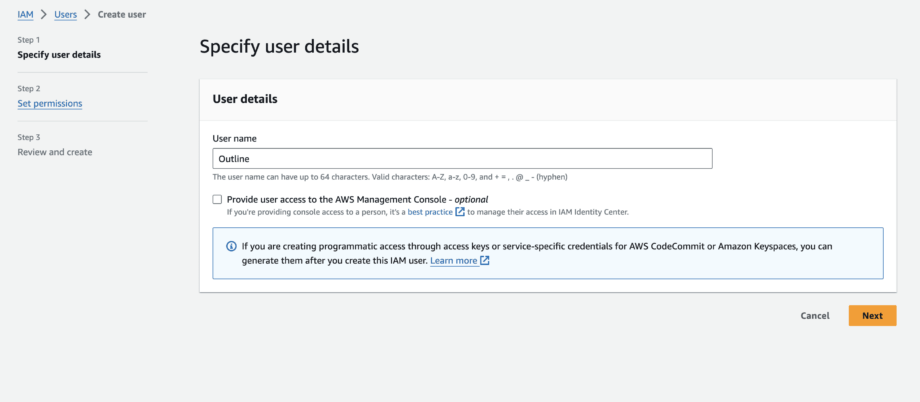
Task: Click Review and create step label
Action: tap(55, 152)
